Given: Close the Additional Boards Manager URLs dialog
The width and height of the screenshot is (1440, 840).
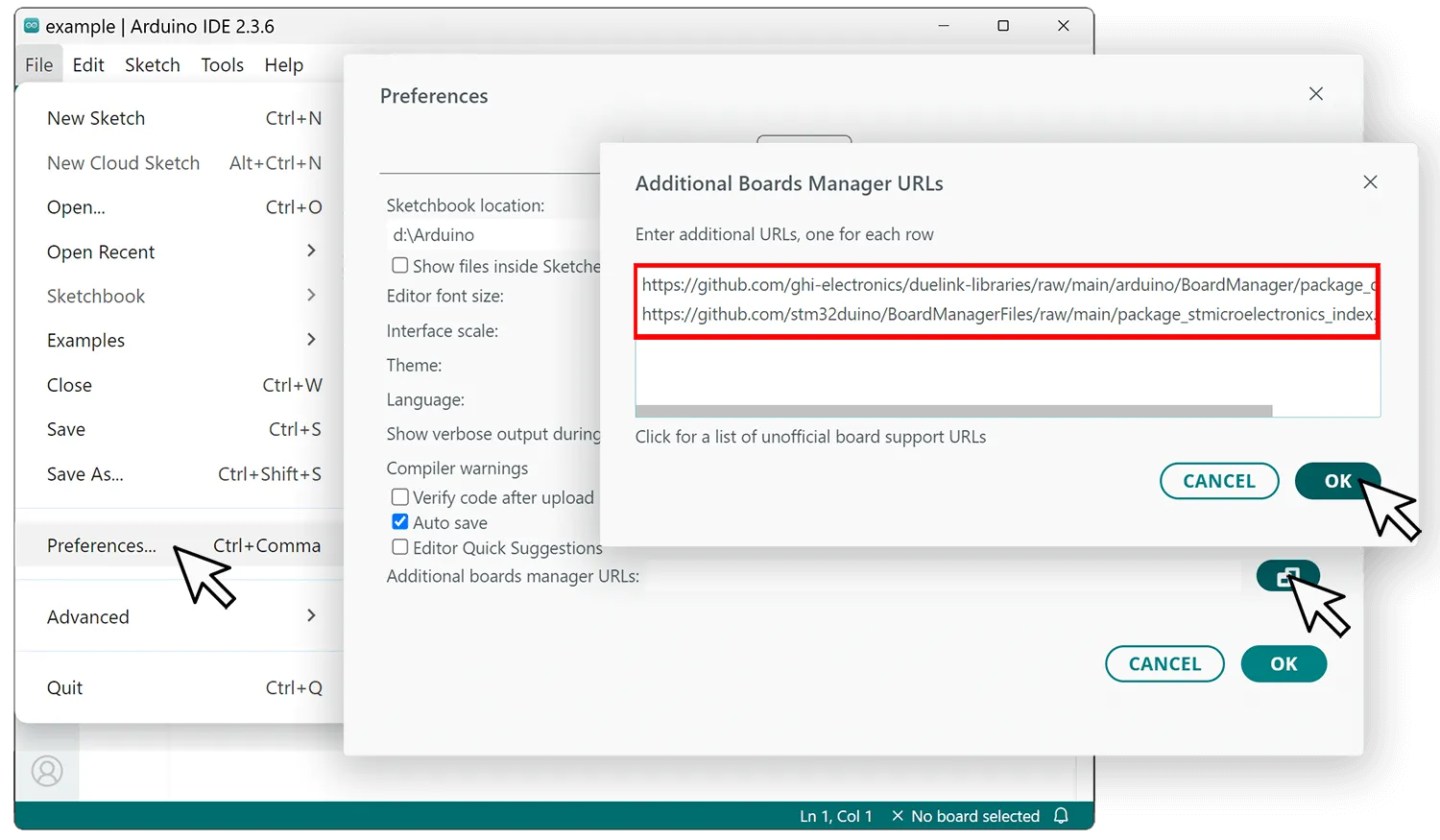Looking at the screenshot, I should [x=1370, y=182].
